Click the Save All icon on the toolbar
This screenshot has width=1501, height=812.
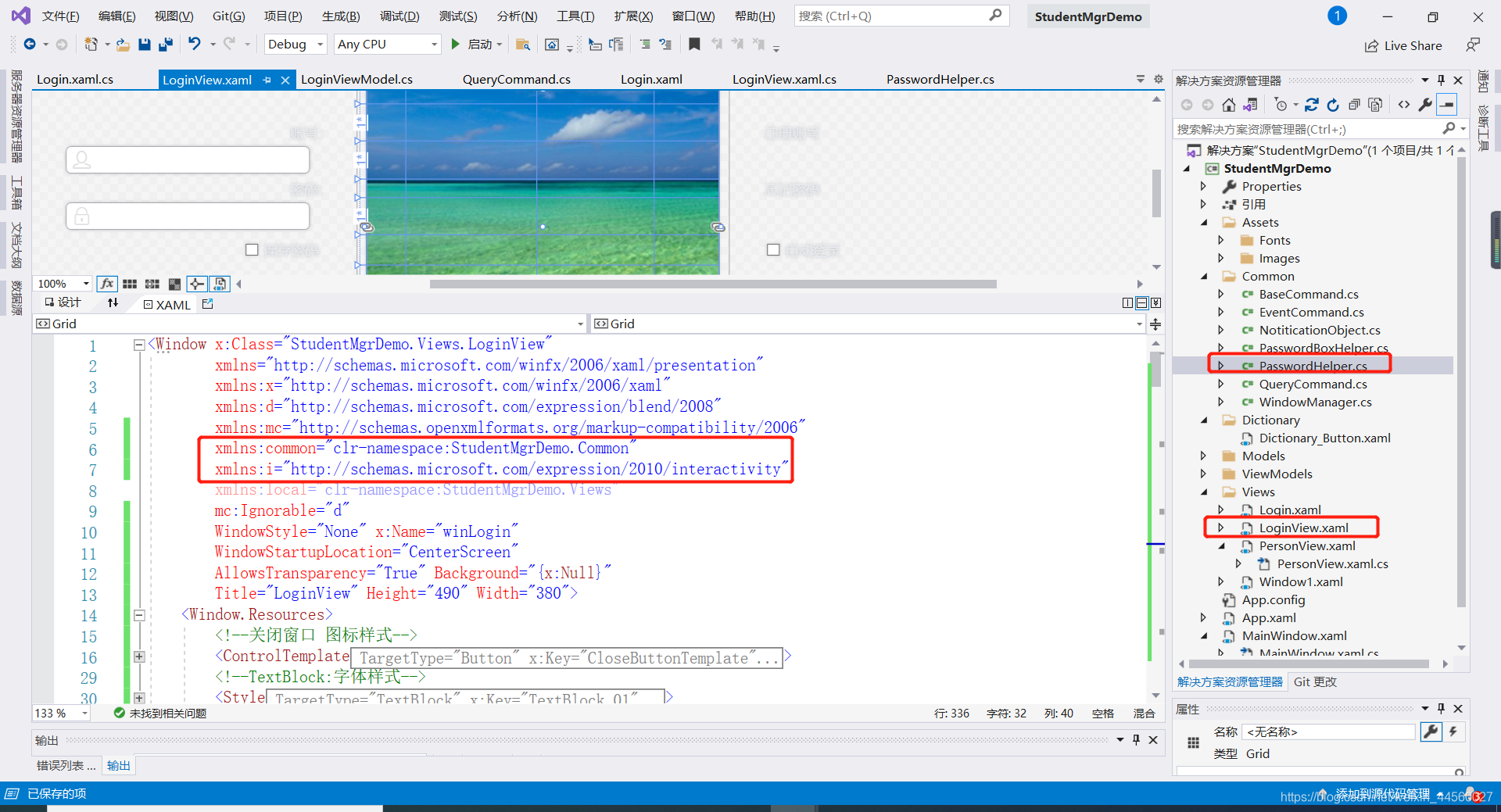point(165,44)
